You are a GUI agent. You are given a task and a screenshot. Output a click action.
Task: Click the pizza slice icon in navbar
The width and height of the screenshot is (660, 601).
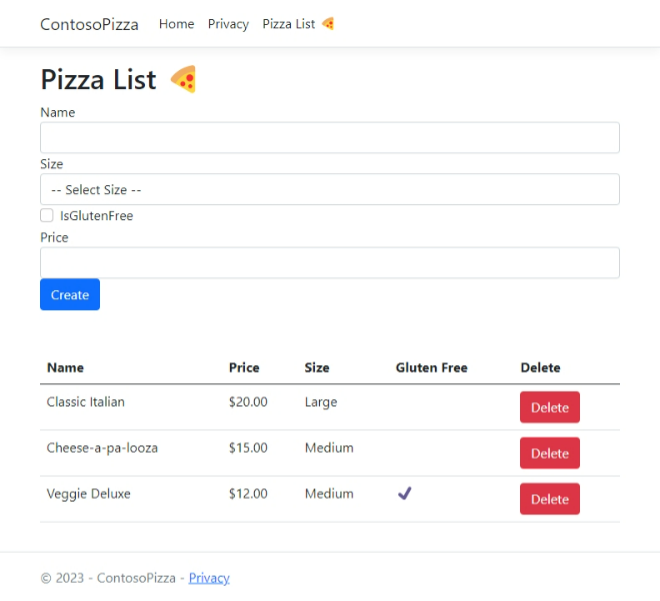tap(328, 24)
